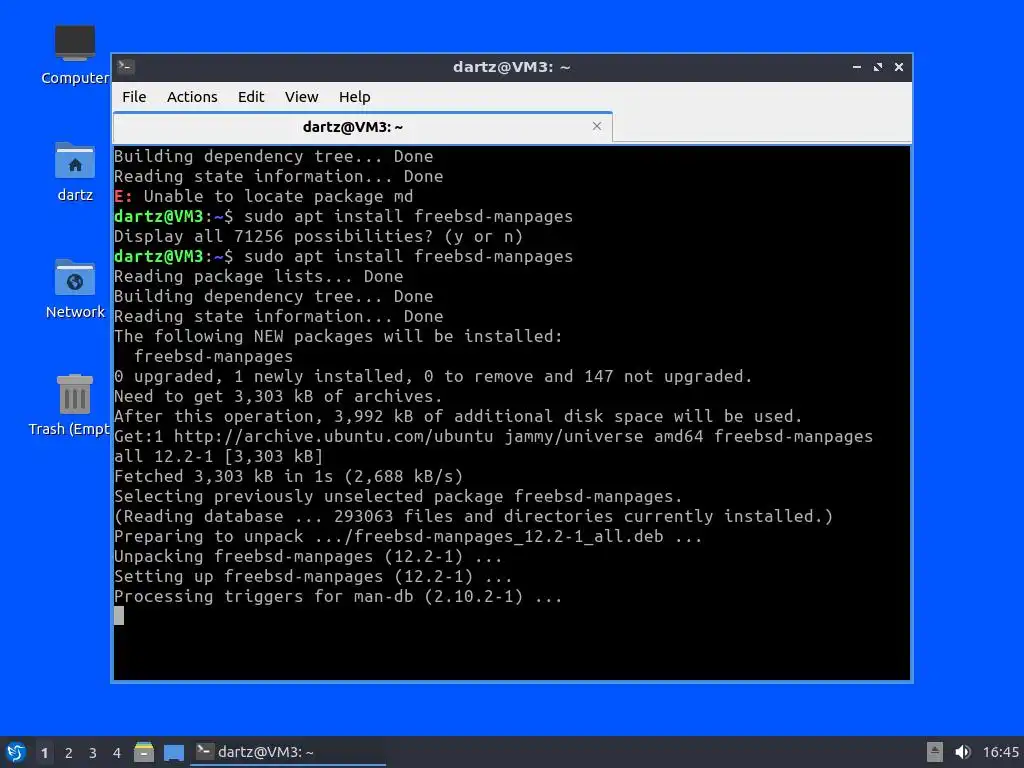Click 'Setting up freebsd-manpages (12.2-1)' line
1024x768 pixels.
313,576
